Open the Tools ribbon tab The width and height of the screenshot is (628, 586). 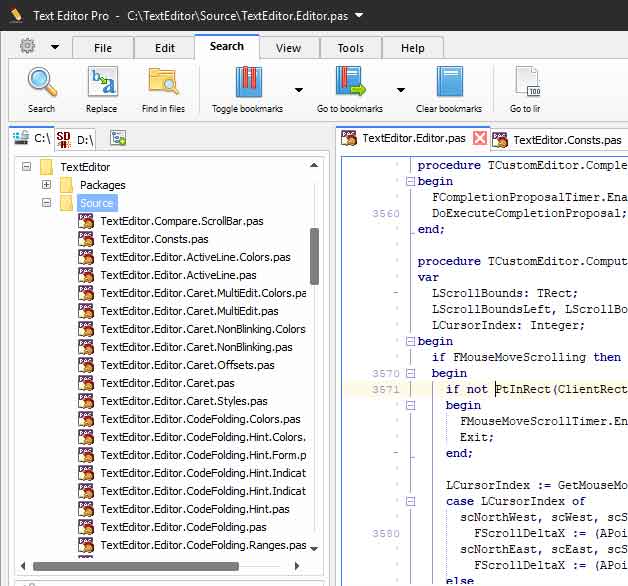tap(350, 48)
